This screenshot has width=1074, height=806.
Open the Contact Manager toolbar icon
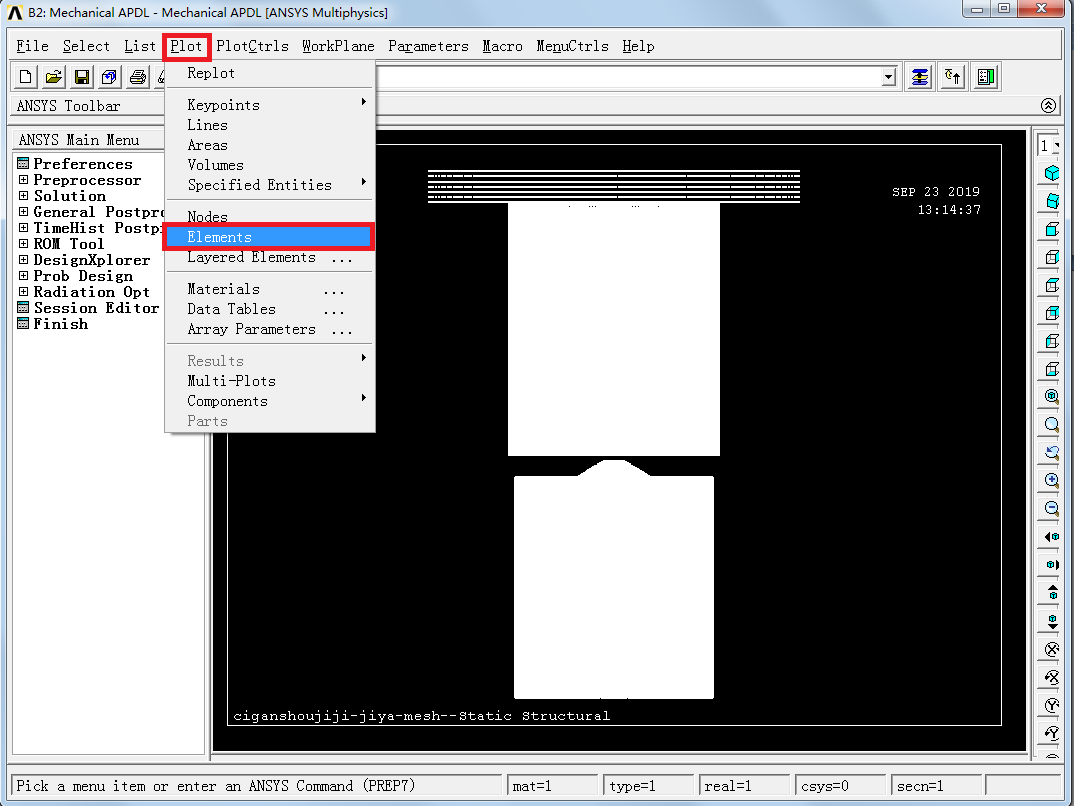click(986, 77)
